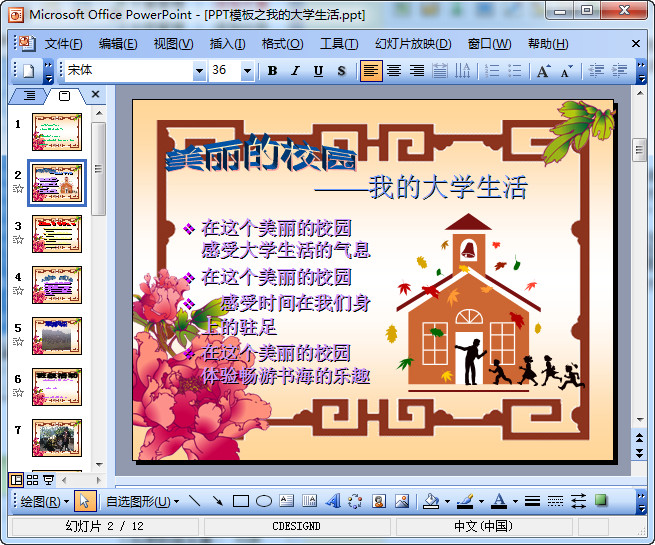Viewport: 655px width, 545px height.
Task: Select the Oval drawing tool
Action: (x=264, y=501)
